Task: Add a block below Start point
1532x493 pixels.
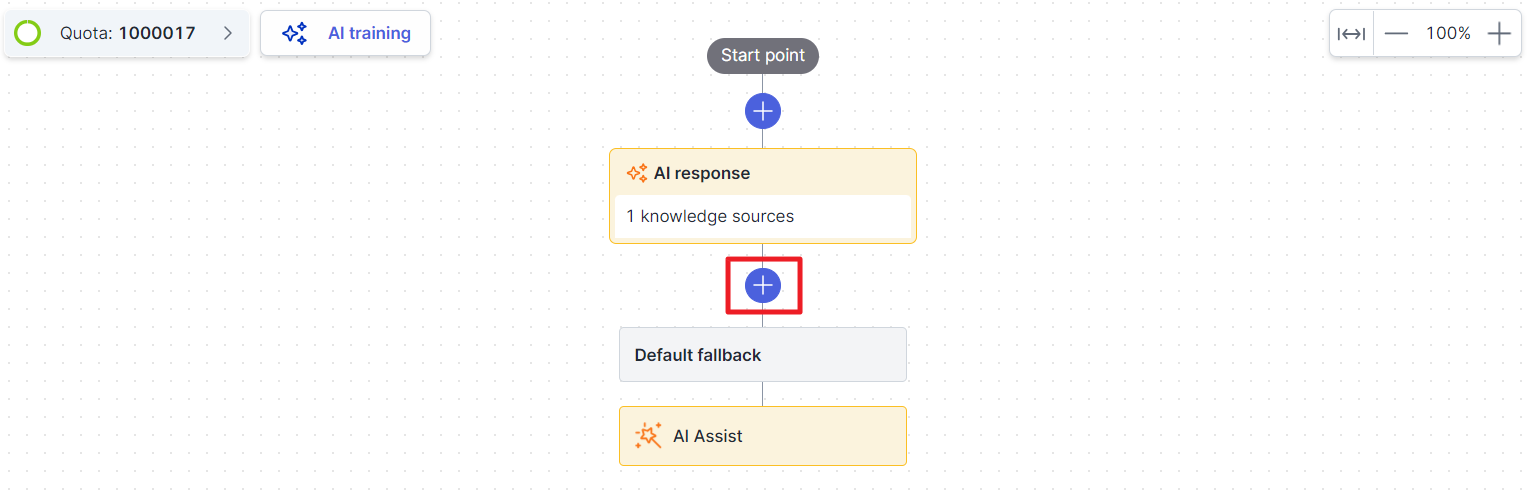Action: [x=762, y=111]
